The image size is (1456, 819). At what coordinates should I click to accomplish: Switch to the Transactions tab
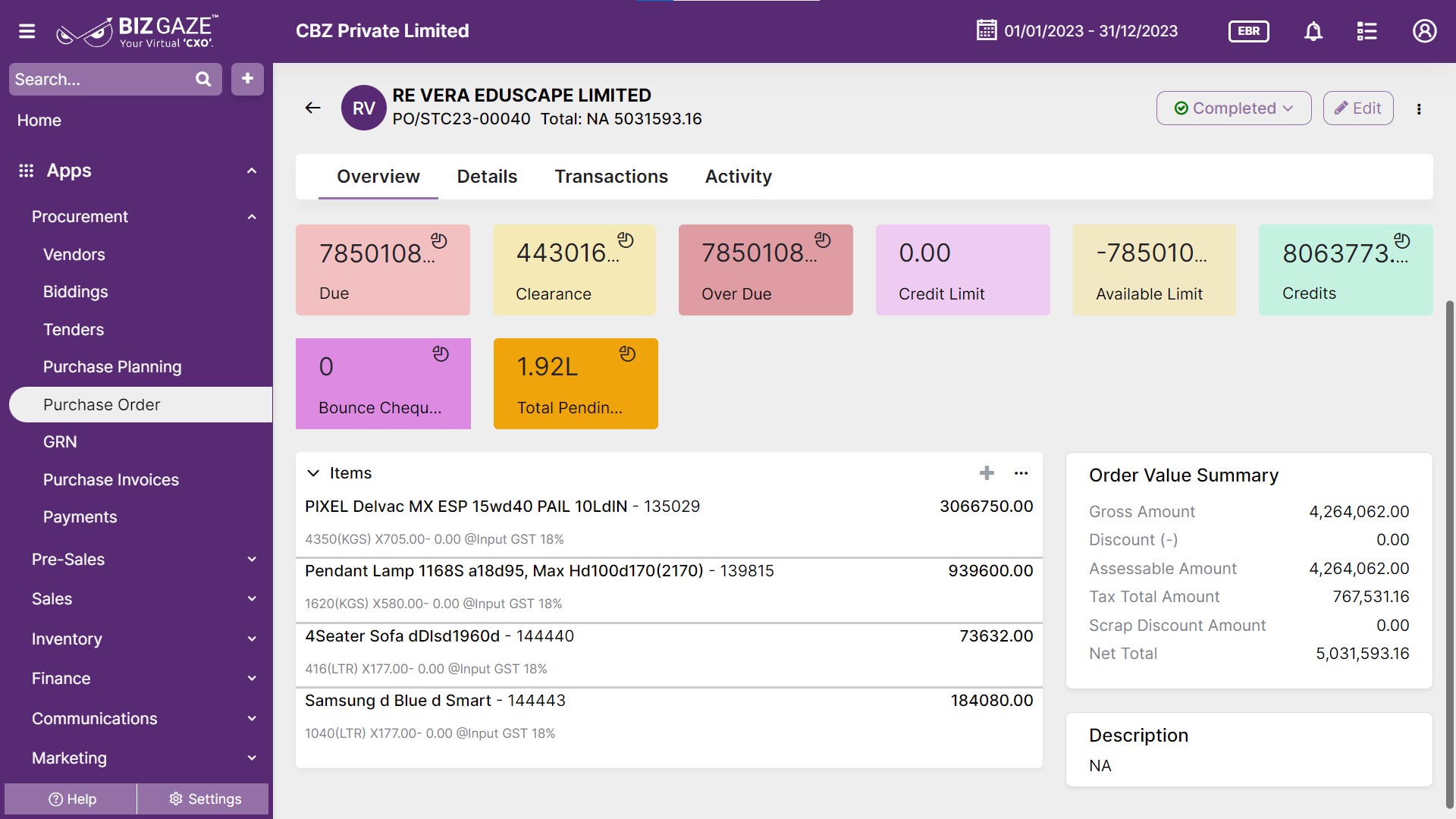pos(611,177)
